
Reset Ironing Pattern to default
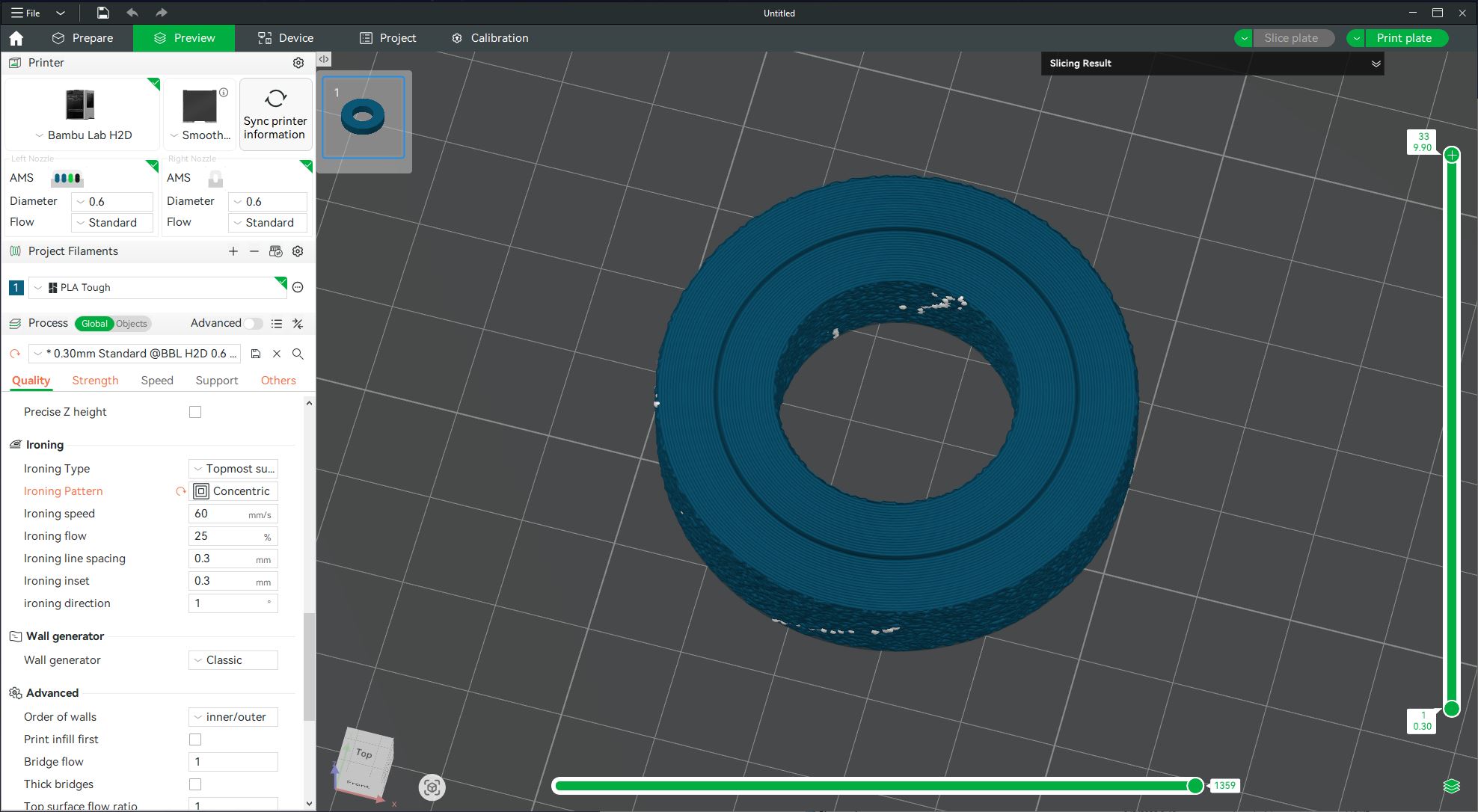point(181,491)
